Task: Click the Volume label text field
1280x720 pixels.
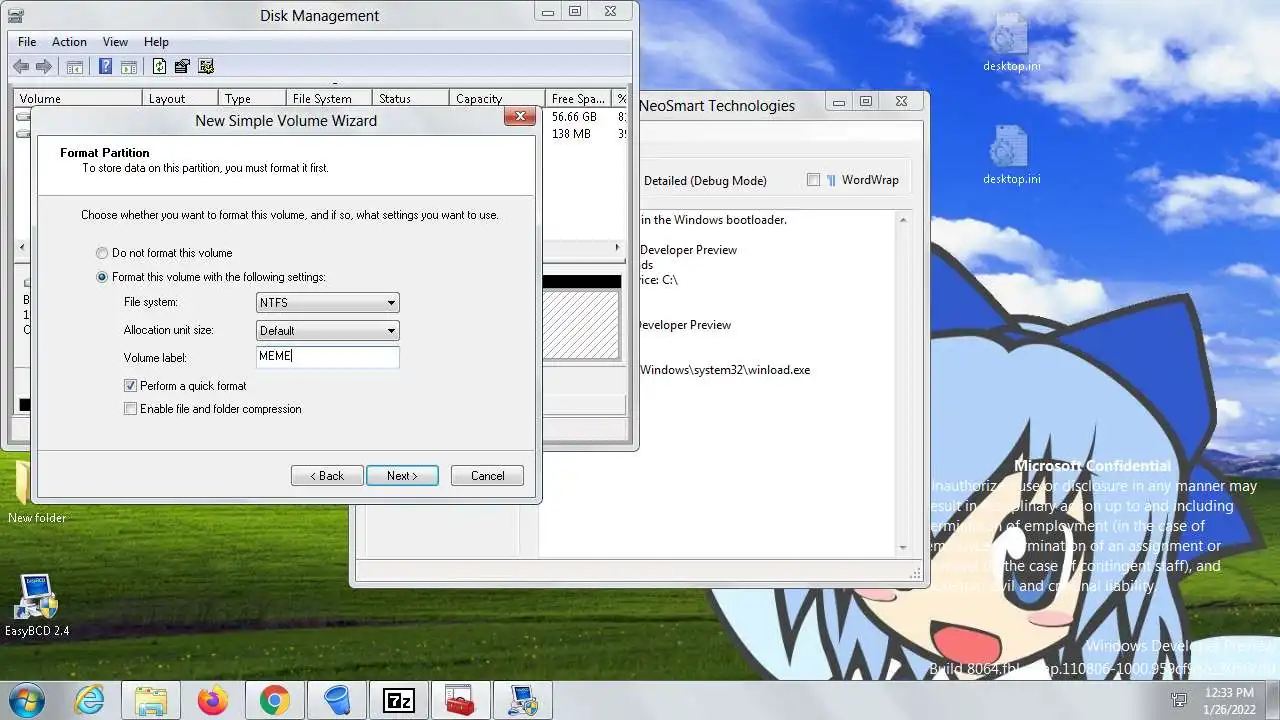Action: pos(328,356)
